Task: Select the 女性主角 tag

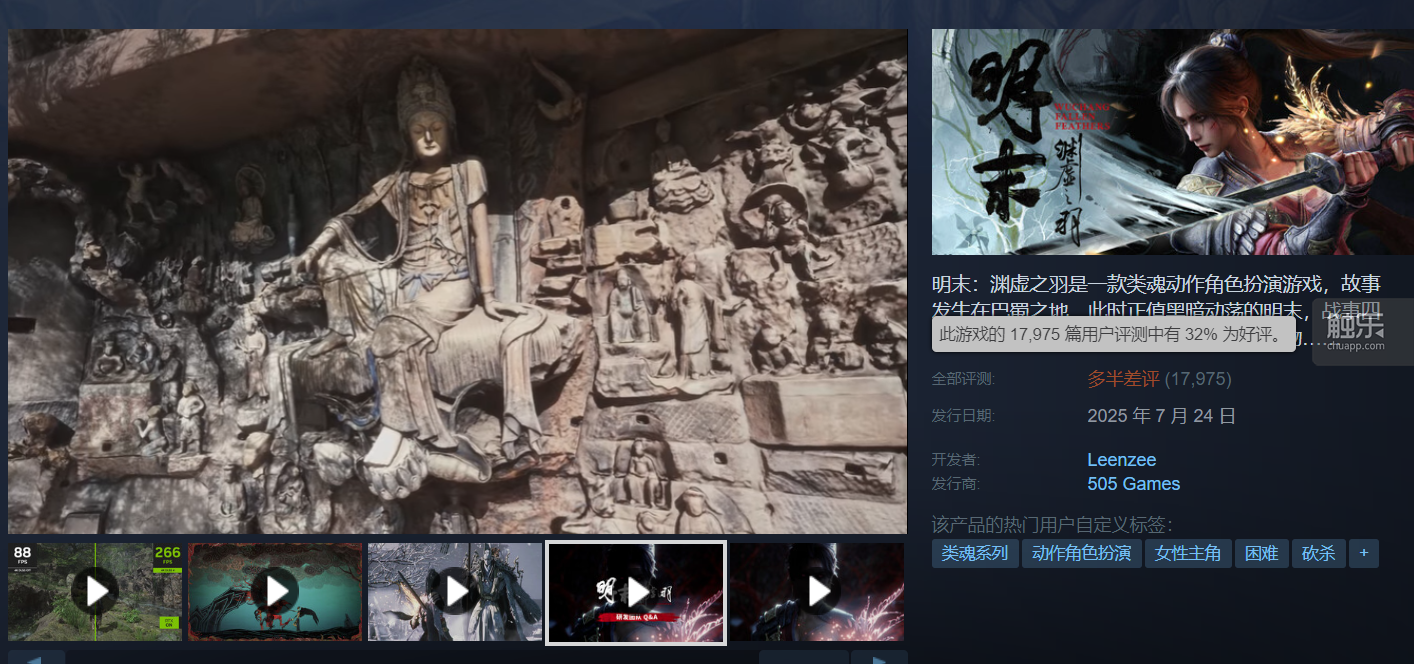Action: click(1187, 553)
